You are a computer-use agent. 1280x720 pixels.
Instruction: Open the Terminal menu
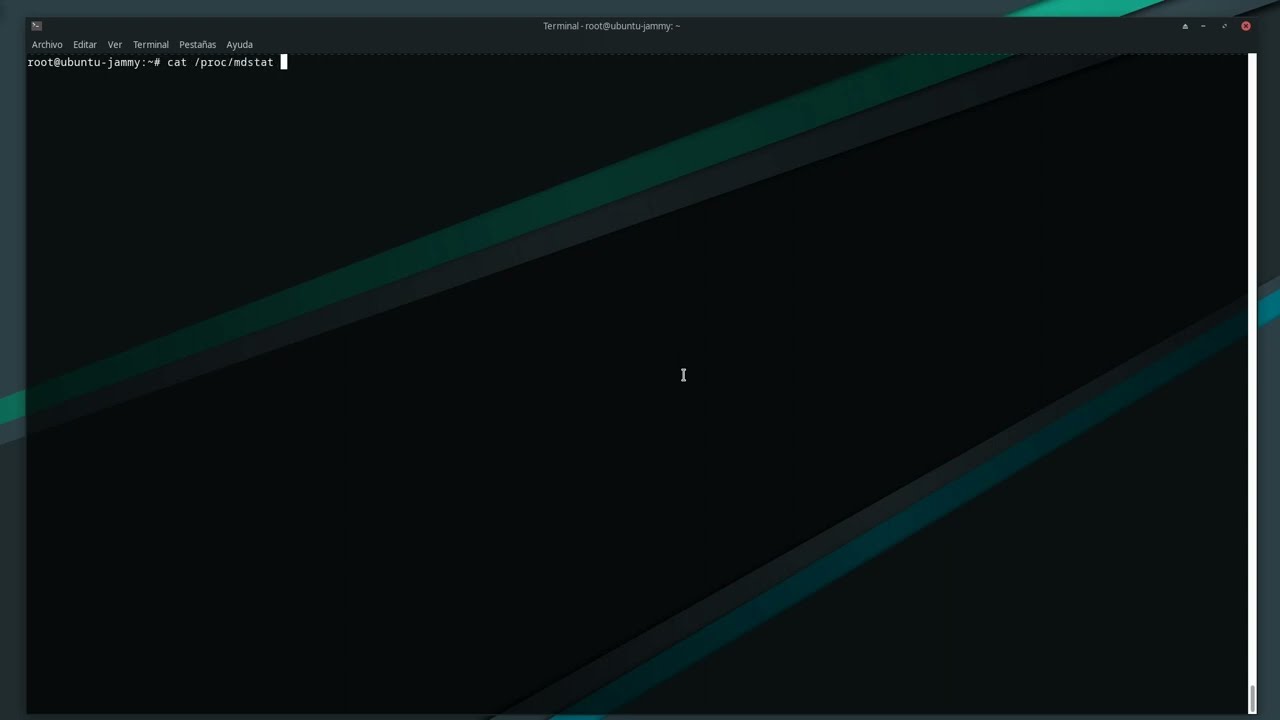(151, 44)
